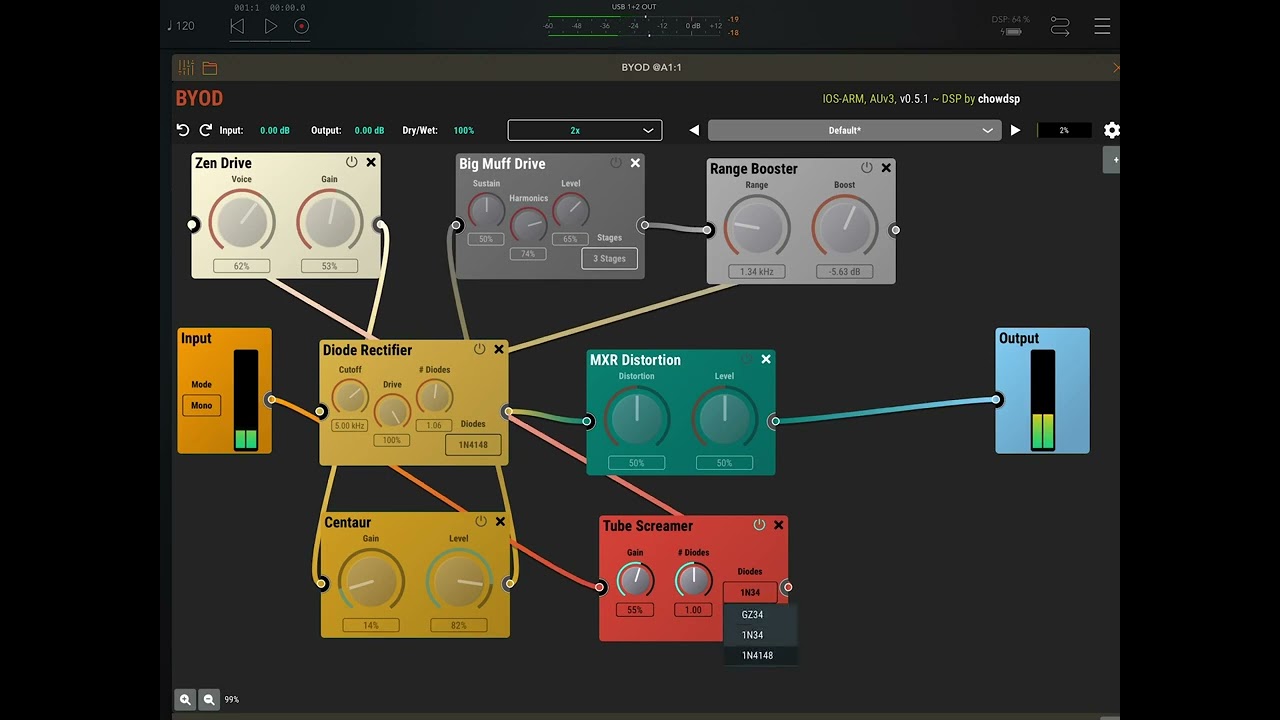The width and height of the screenshot is (1280, 720).
Task: Toggle Zen Drive power button
Action: pos(352,162)
